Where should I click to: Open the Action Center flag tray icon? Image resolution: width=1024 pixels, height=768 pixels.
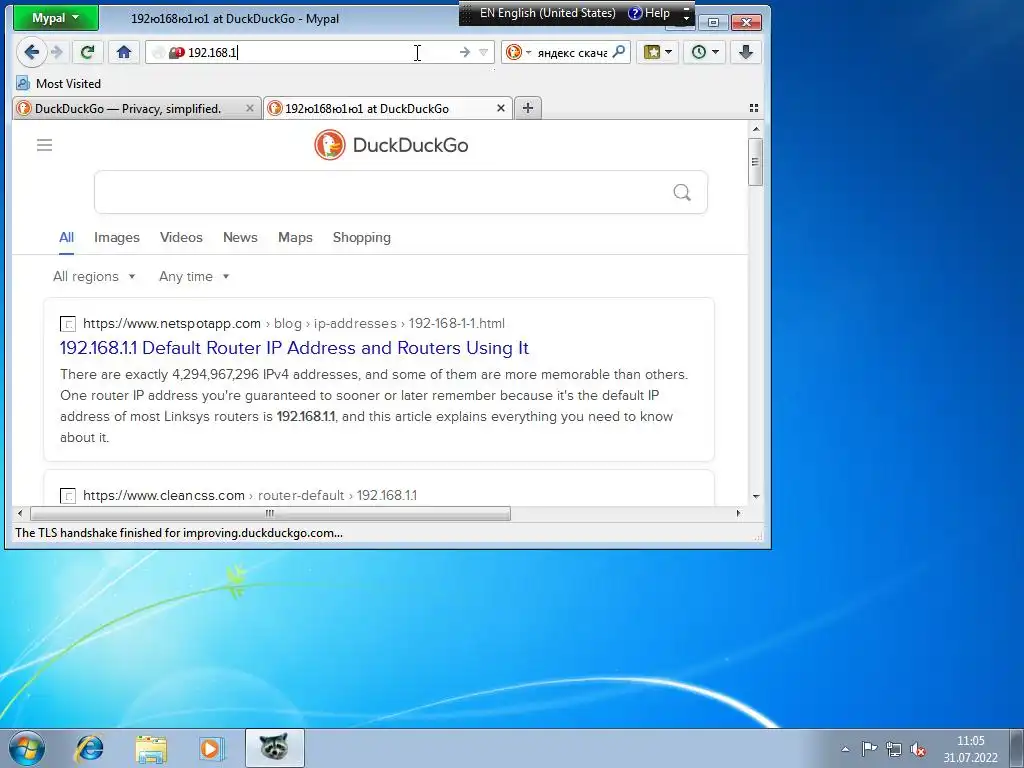[x=869, y=749]
